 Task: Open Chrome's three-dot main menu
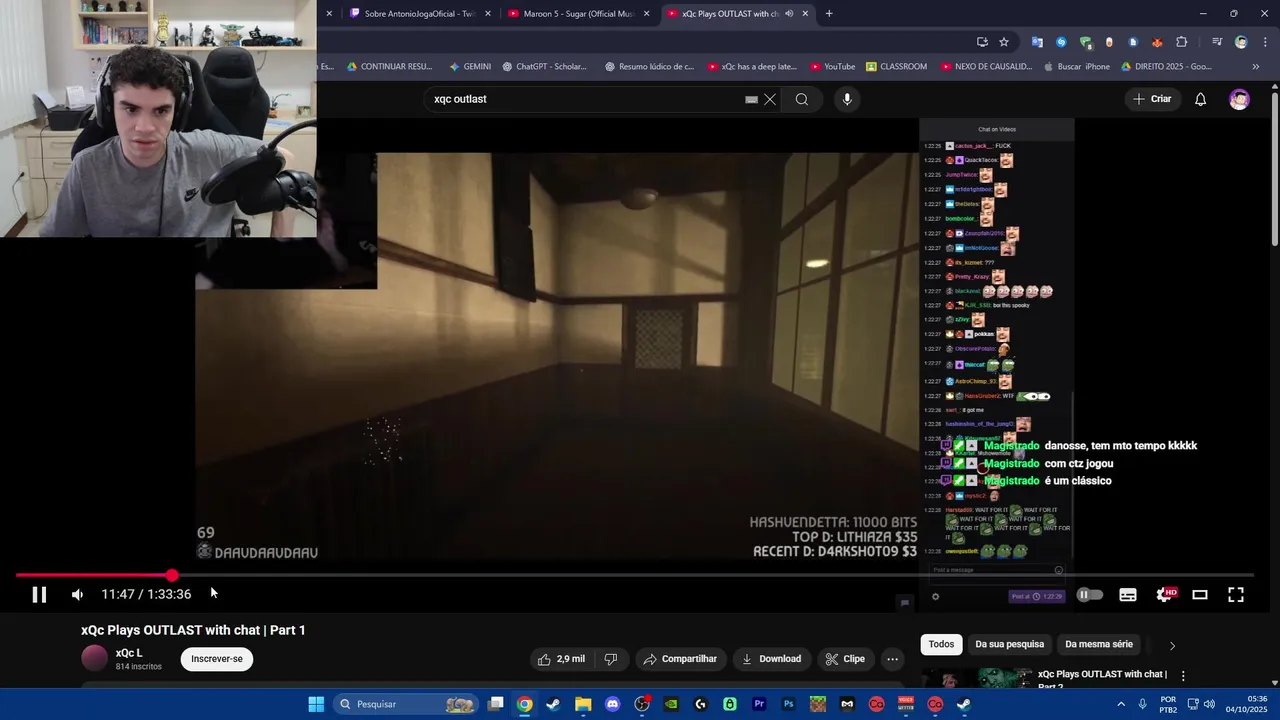click(x=1264, y=42)
